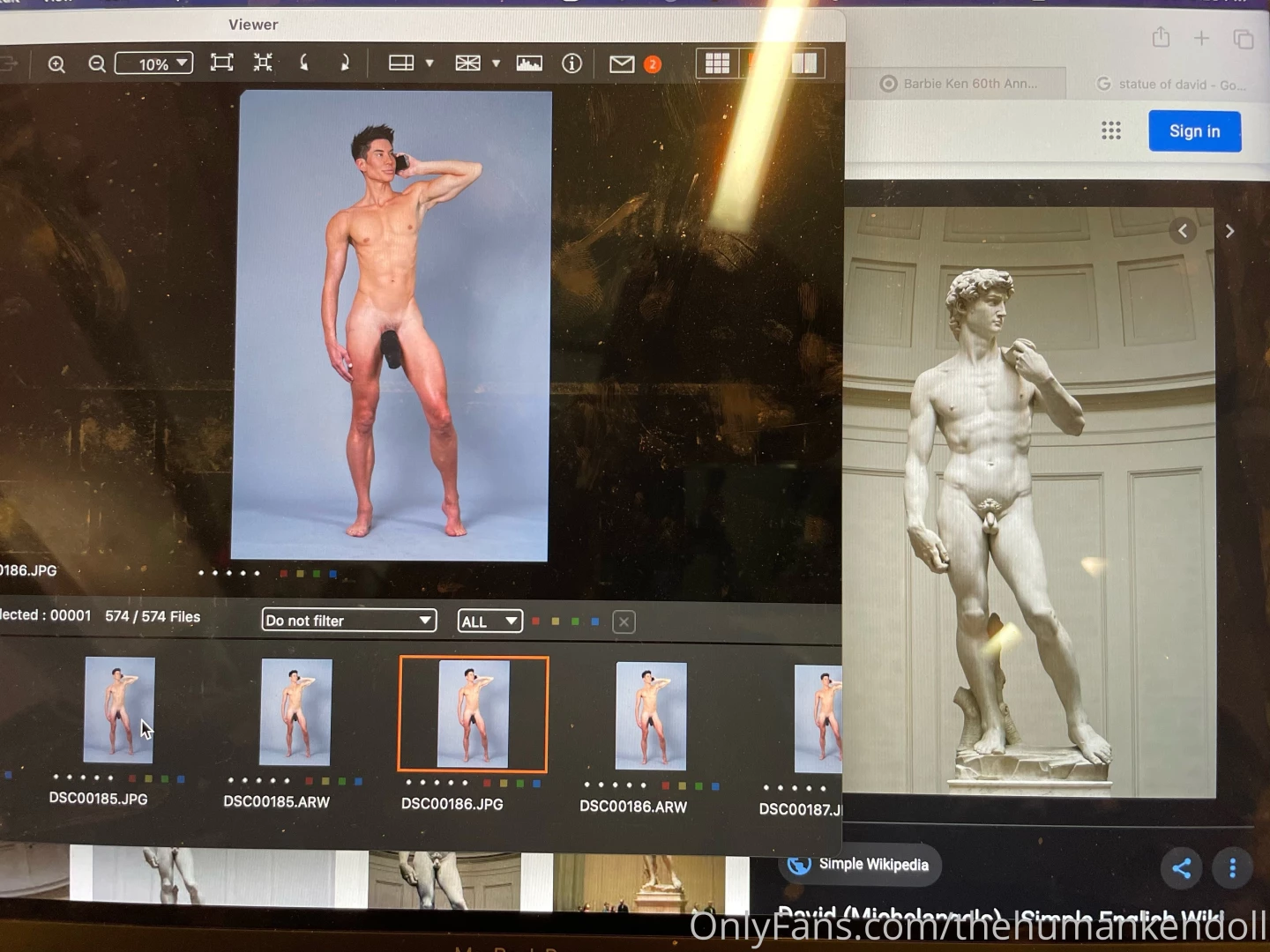
Task: Open a new browser tab with plus
Action: pos(1201,38)
